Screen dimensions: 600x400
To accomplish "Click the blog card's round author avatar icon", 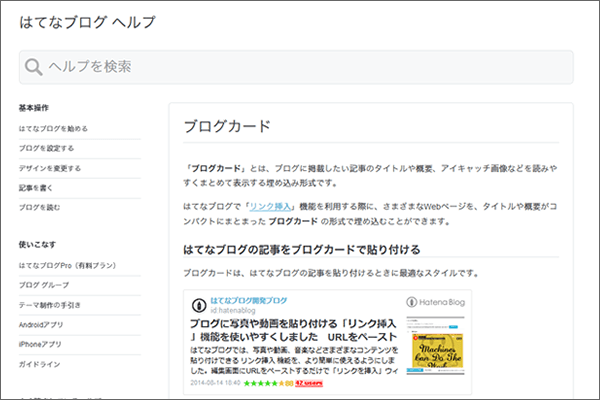I will 199,305.
